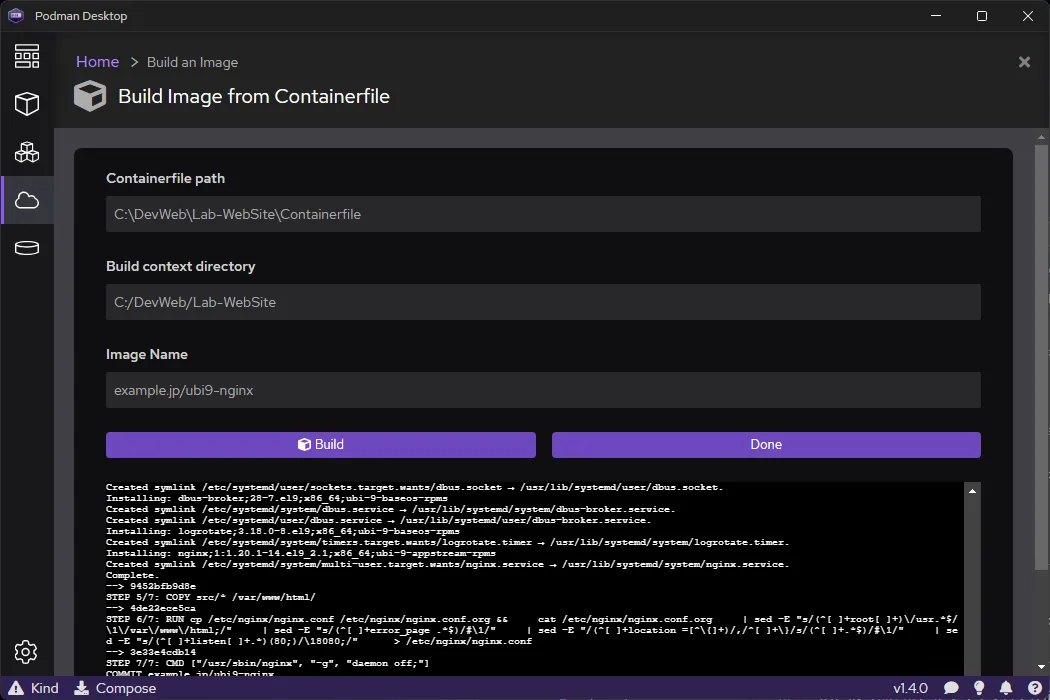Click the Kind warning status item
The image size is (1050, 700).
click(34, 688)
